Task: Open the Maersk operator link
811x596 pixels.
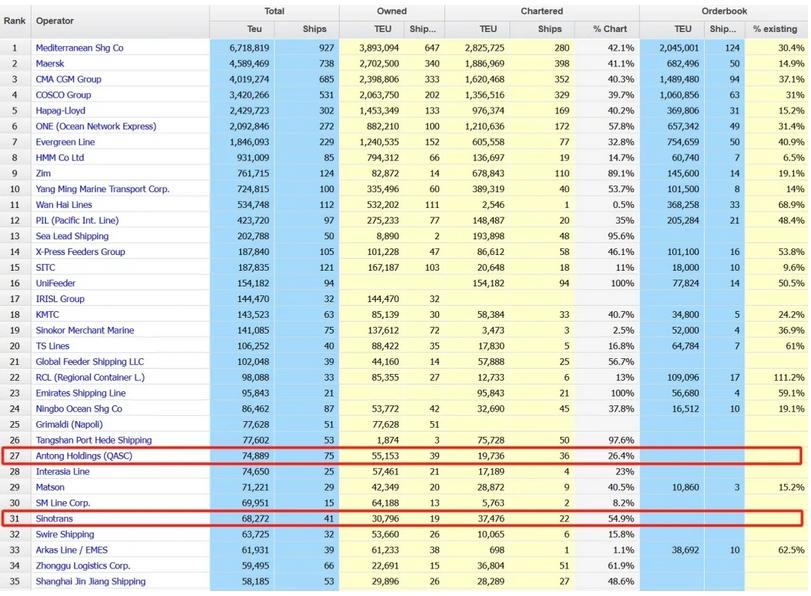Action: click(50, 64)
